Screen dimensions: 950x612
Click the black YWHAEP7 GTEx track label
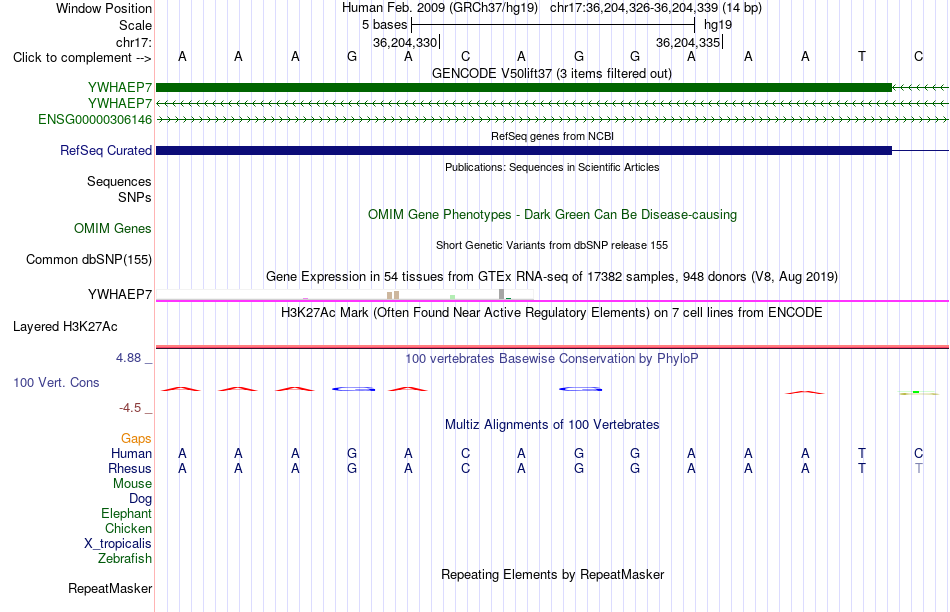(120, 294)
